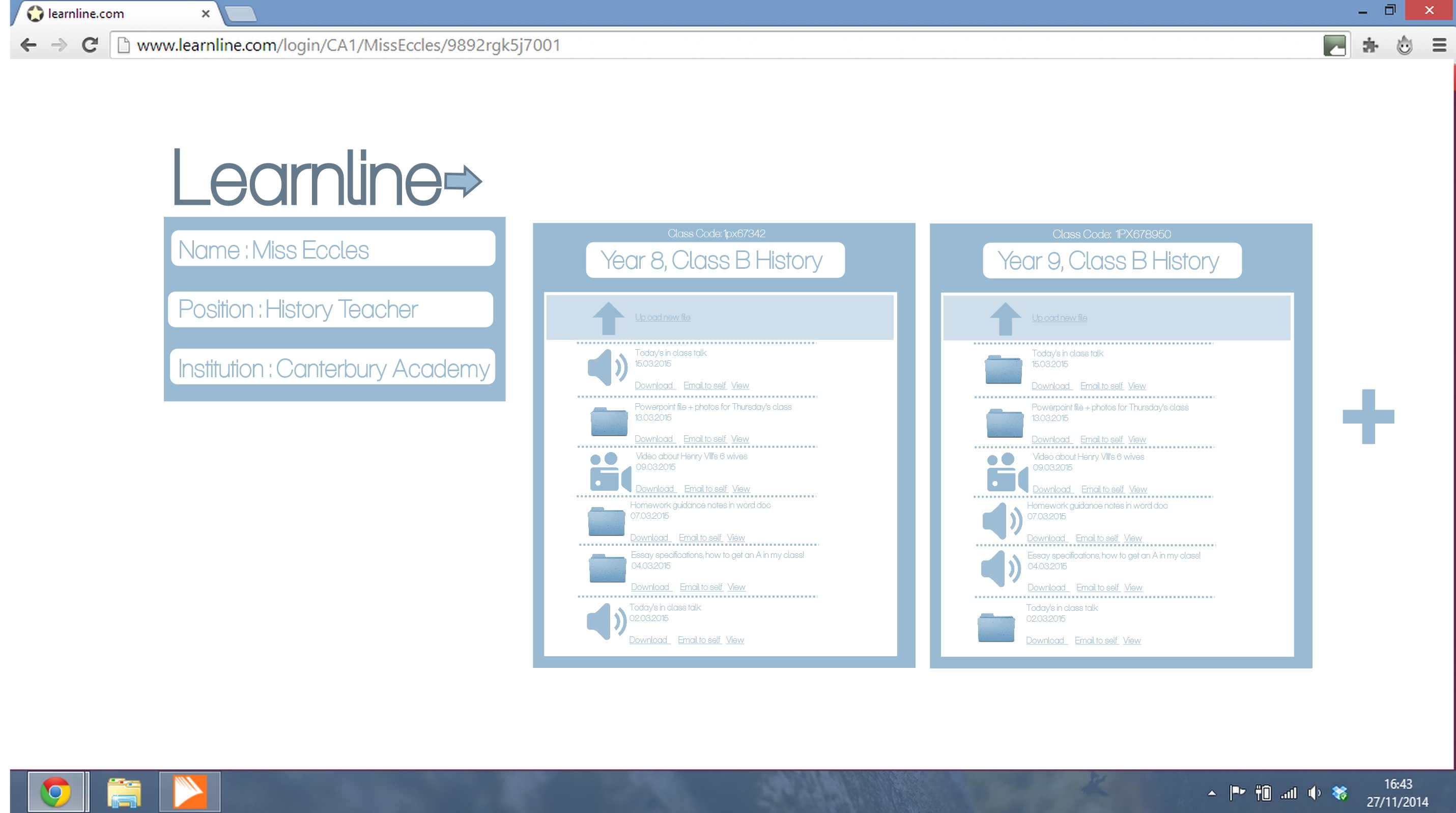
Task: Open a new browser tab
Action: (241, 14)
